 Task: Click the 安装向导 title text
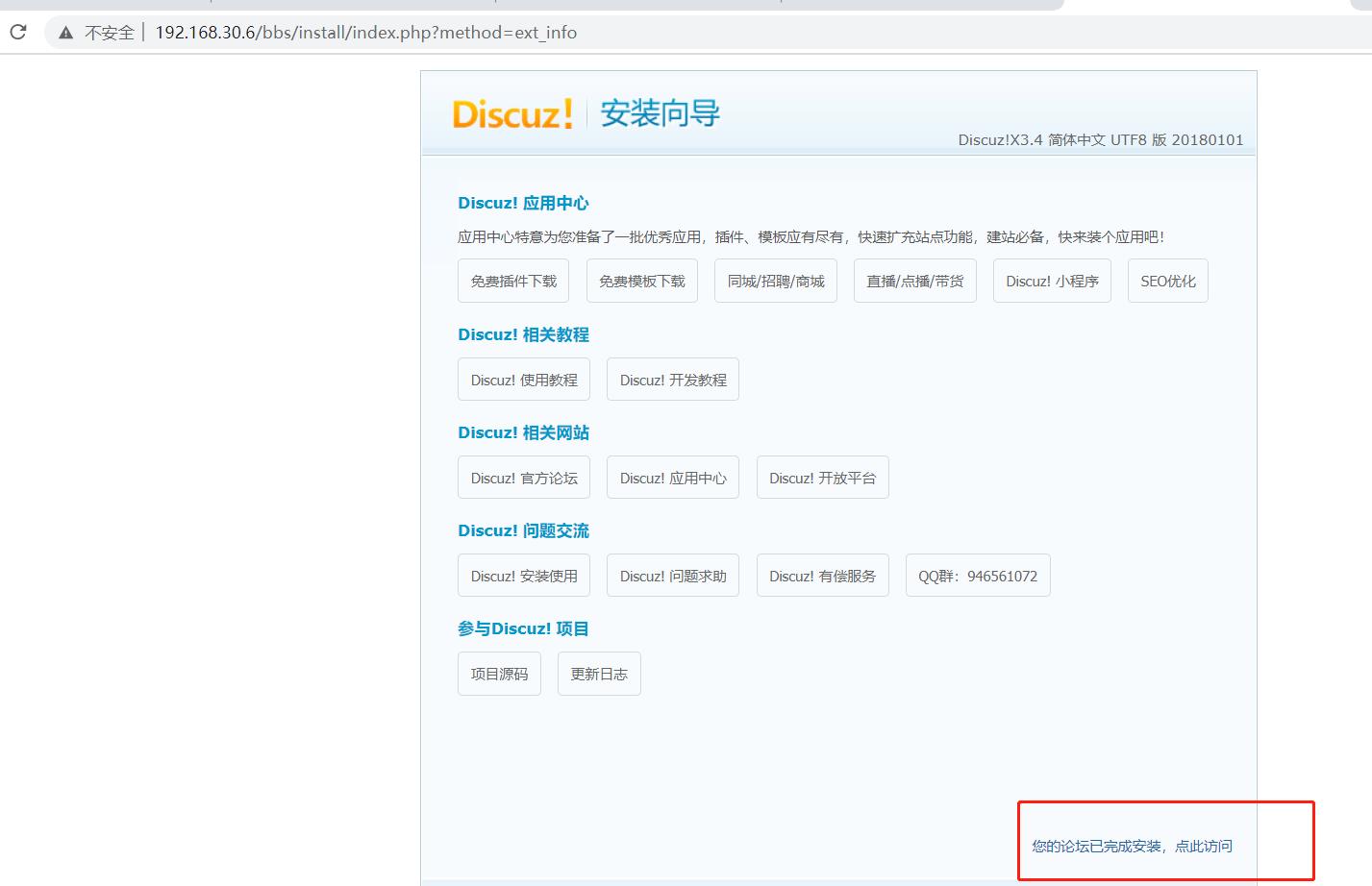point(660,113)
